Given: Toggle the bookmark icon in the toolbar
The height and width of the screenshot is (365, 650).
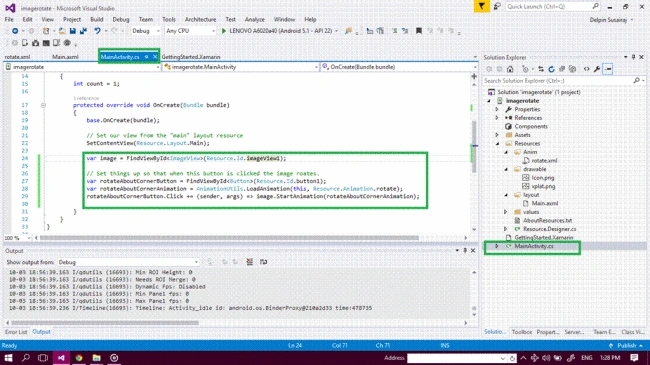Looking at the screenshot, I should [x=419, y=31].
